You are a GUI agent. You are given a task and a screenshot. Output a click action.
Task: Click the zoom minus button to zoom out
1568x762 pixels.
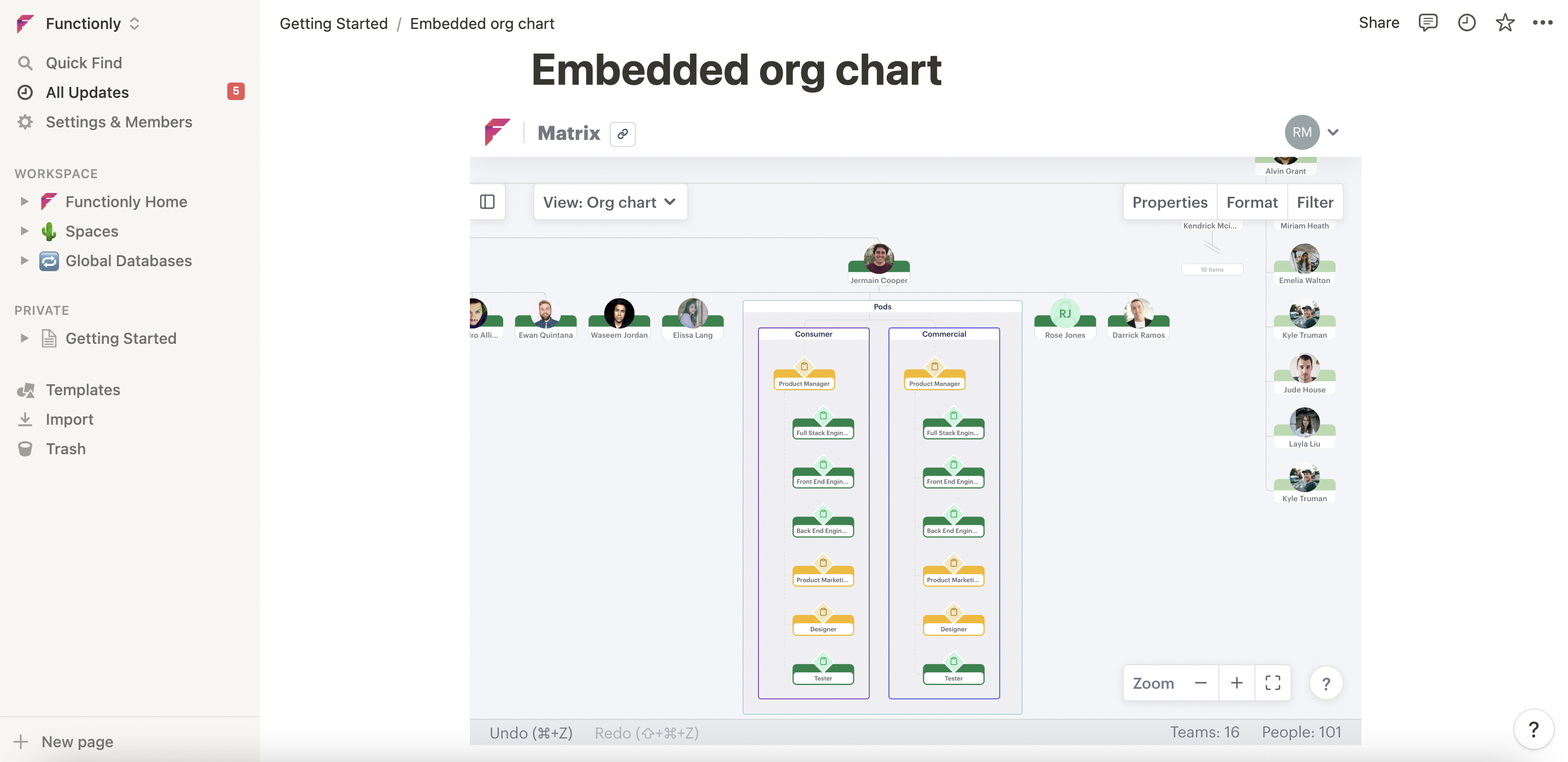coord(1200,682)
